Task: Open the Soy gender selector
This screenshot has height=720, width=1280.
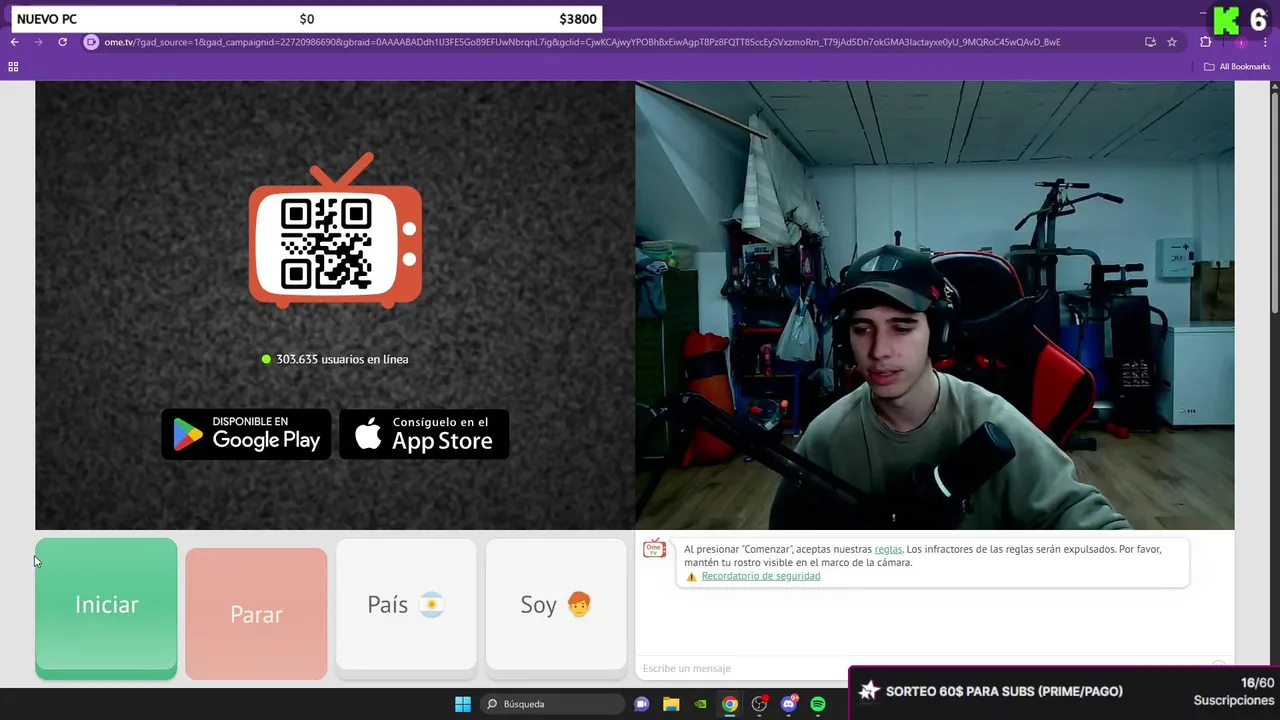Action: [x=556, y=606]
